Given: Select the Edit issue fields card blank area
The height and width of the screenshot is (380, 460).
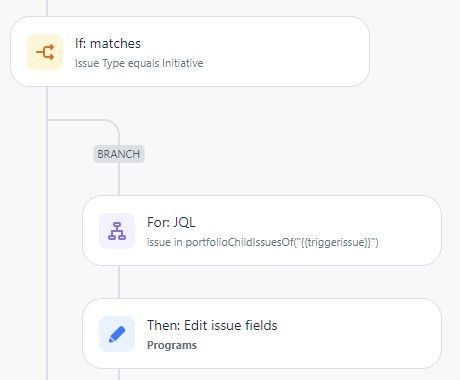Looking at the screenshot, I should [x=360, y=334].
